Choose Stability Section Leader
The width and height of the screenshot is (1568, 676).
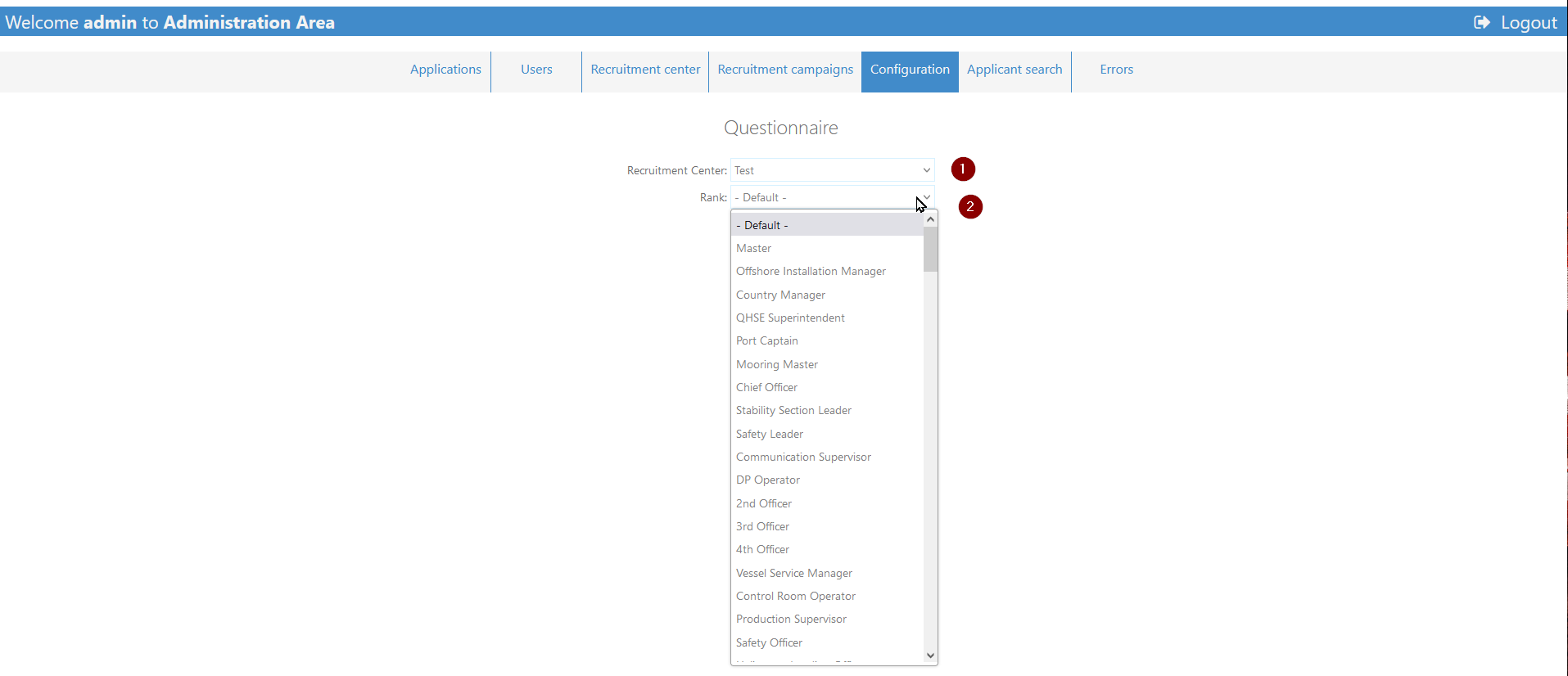click(x=827, y=410)
